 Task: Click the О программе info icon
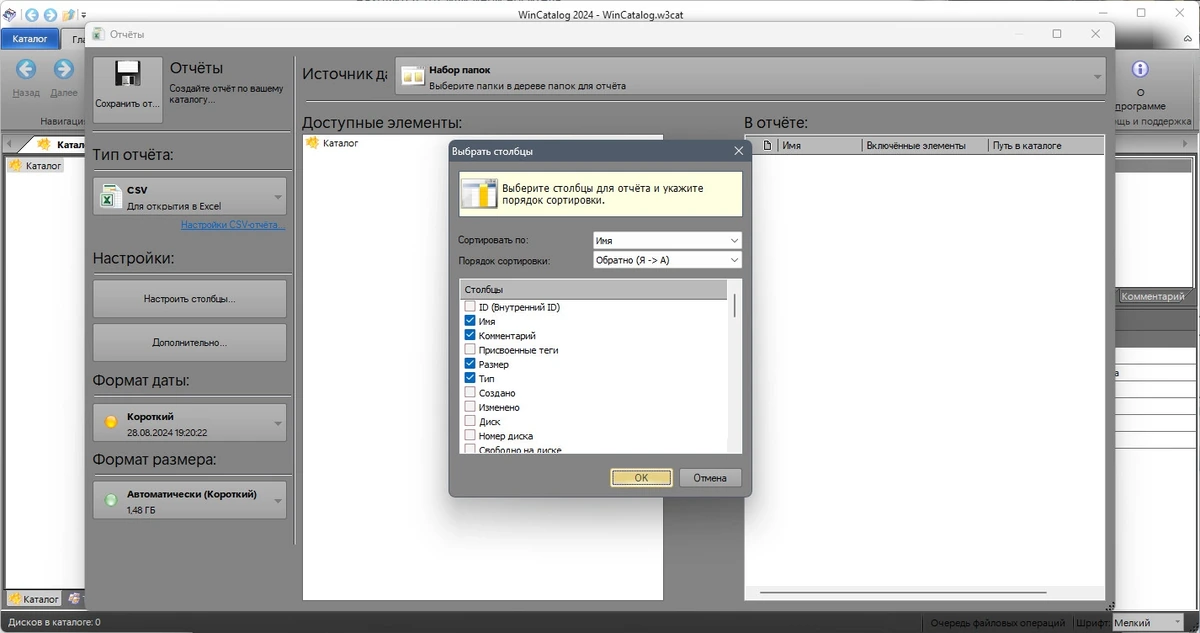pos(1140,70)
